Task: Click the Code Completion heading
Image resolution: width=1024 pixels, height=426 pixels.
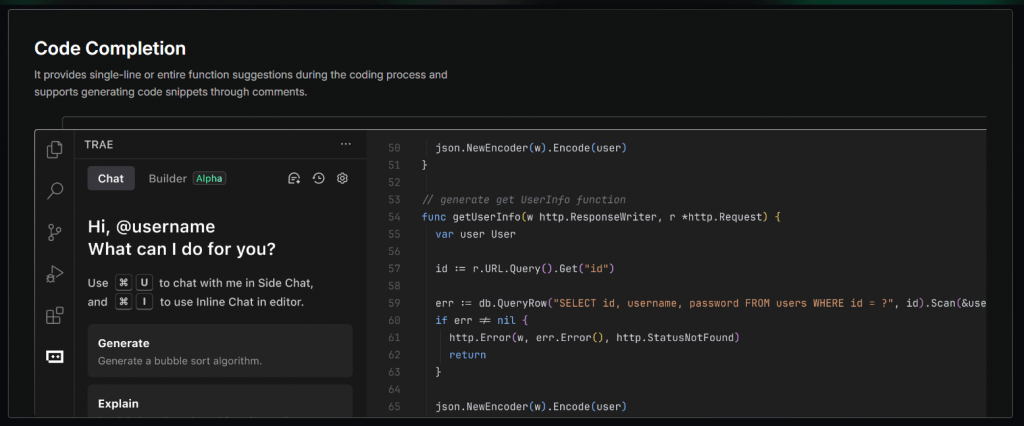Action: [110, 48]
